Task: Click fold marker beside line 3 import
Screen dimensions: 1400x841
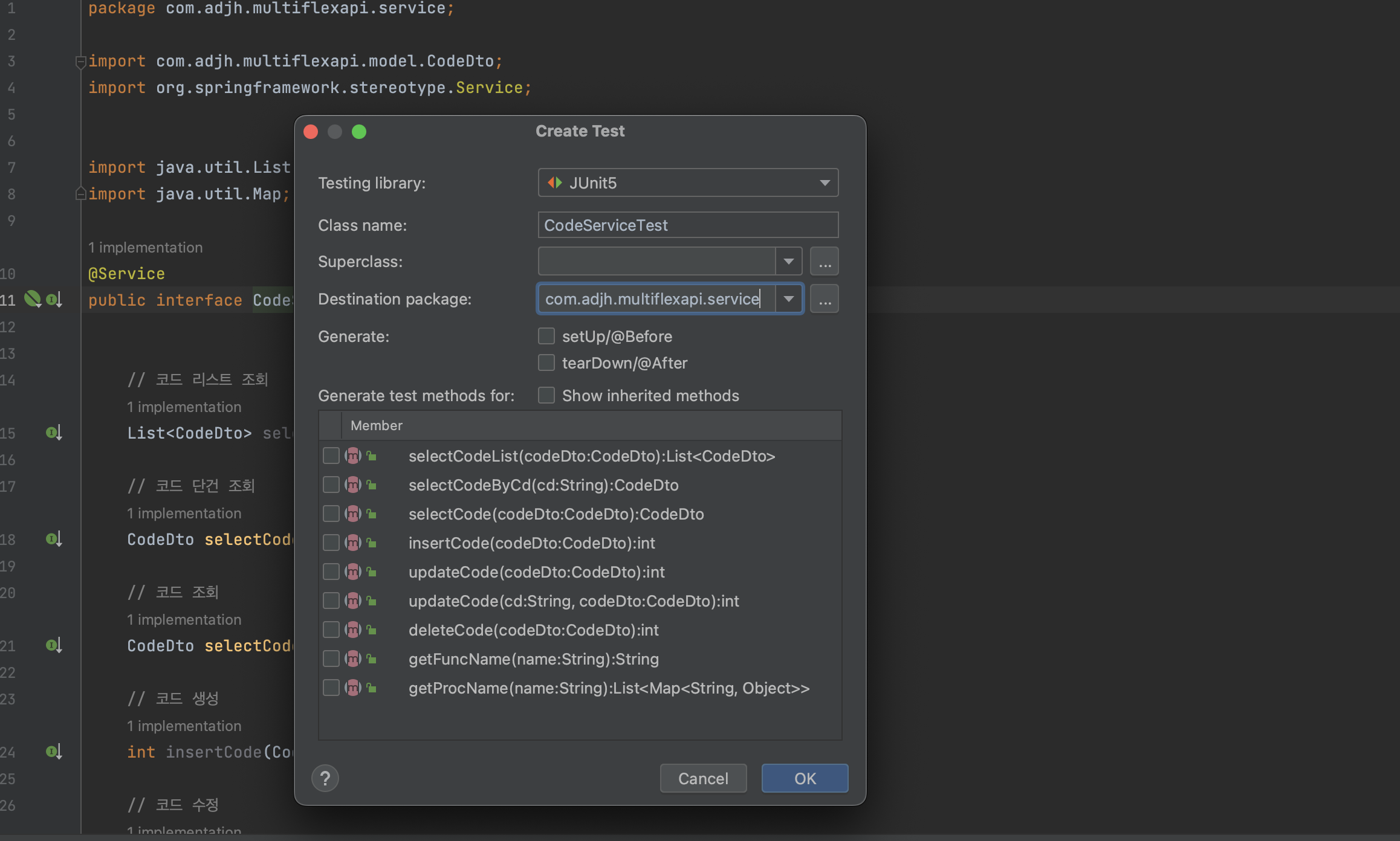Action: point(80,62)
